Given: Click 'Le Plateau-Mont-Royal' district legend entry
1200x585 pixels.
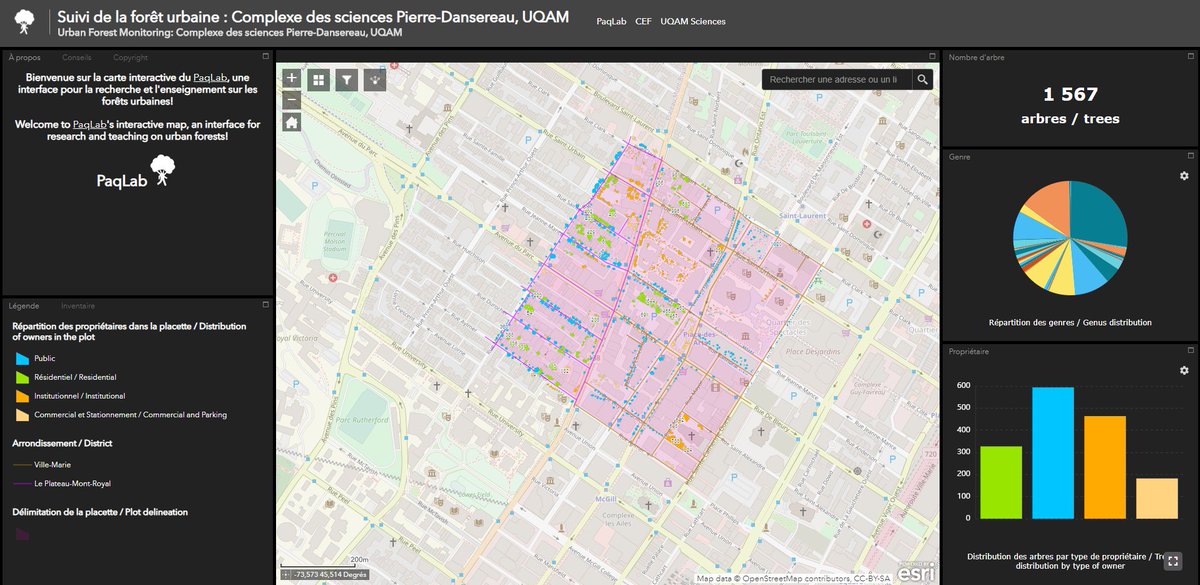Looking at the screenshot, I should pos(72,484).
